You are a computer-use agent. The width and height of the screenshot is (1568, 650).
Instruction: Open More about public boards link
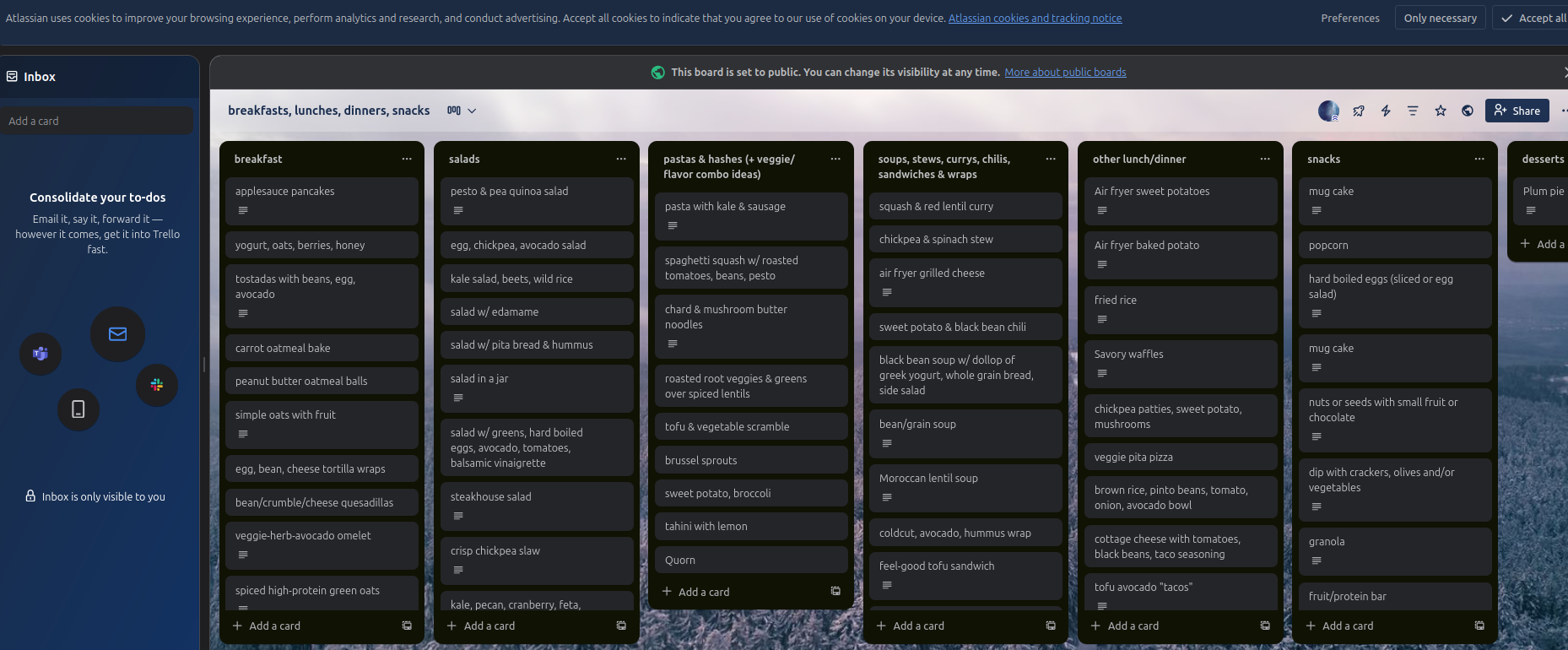1065,73
